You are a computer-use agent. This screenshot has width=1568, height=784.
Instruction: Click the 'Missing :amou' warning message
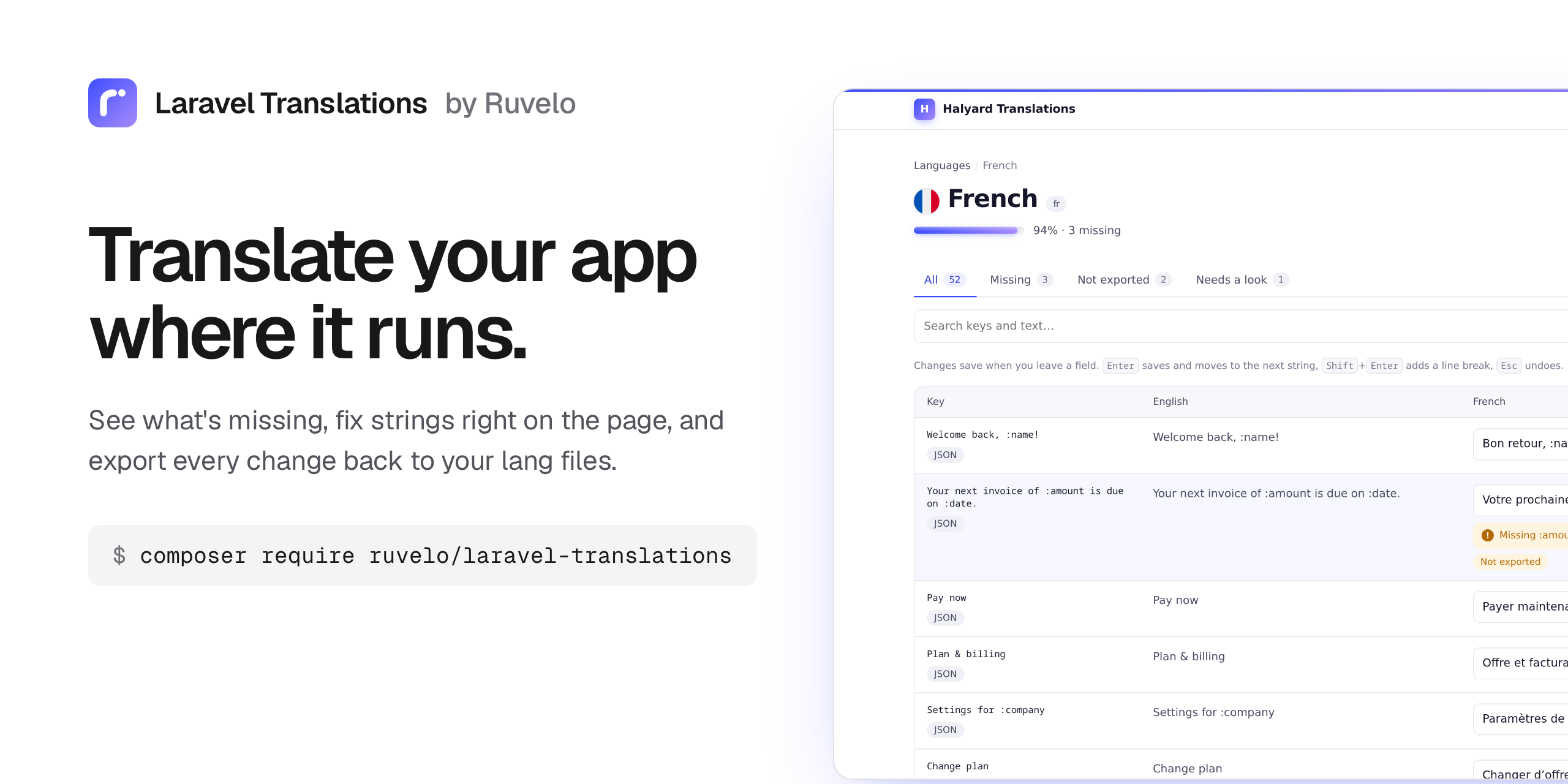pos(1520,535)
